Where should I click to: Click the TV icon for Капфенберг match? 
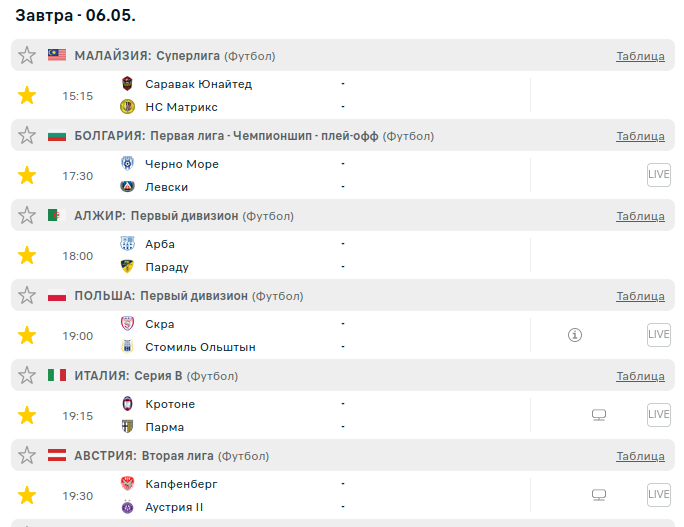(599, 495)
